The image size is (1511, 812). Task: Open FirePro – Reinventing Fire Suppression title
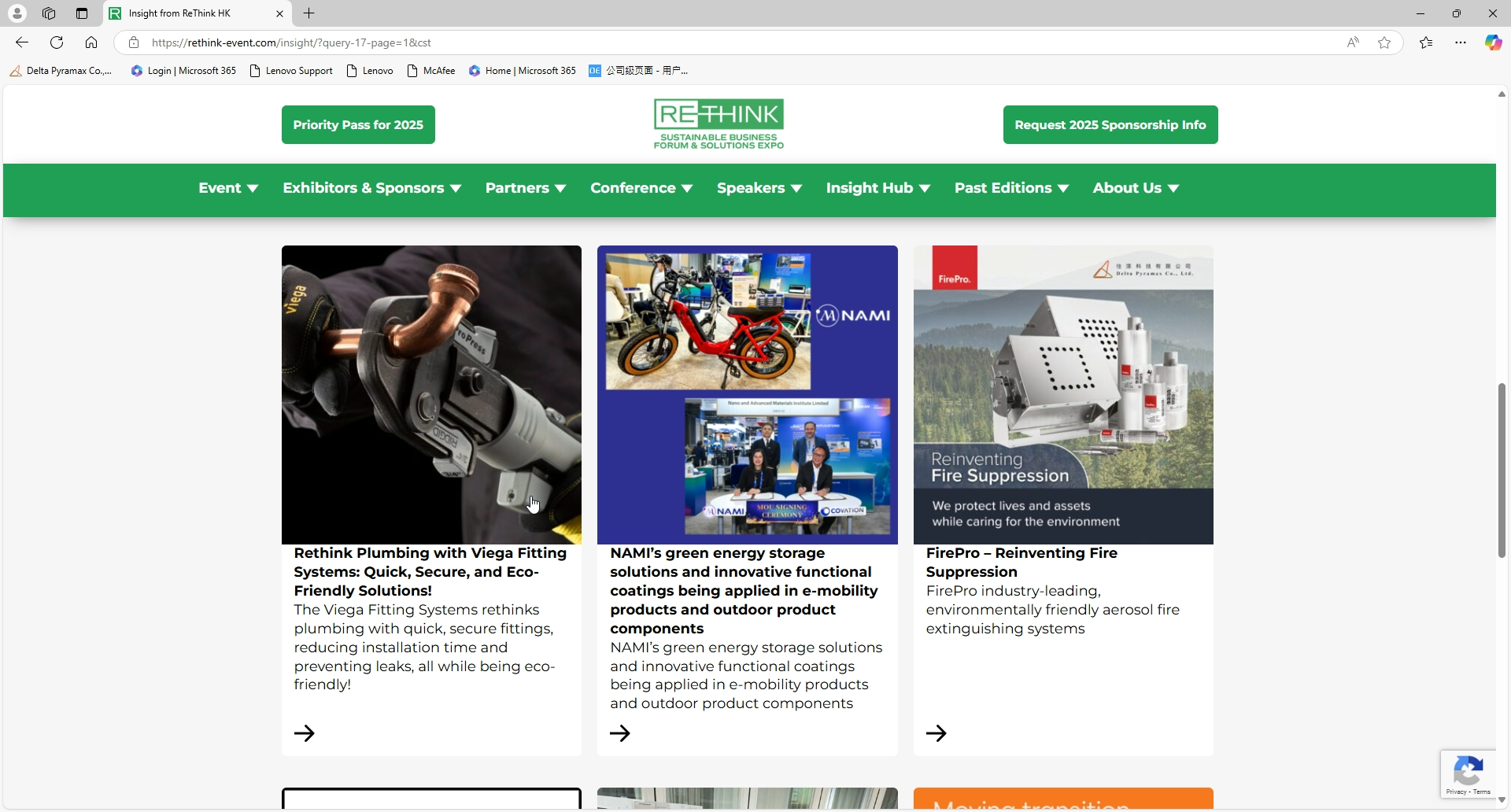tap(1021, 563)
